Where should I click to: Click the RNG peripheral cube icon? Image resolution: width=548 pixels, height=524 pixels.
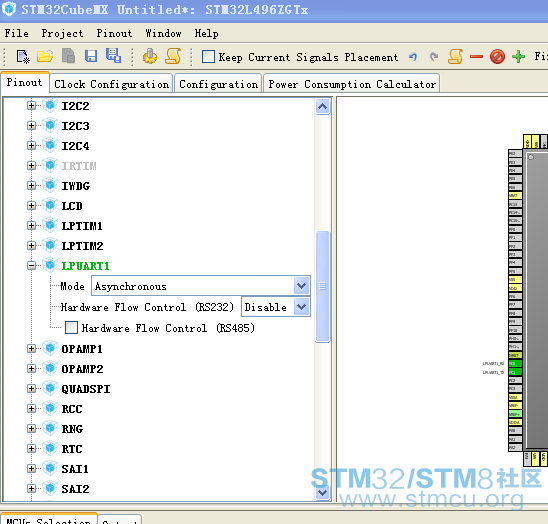click(x=50, y=429)
